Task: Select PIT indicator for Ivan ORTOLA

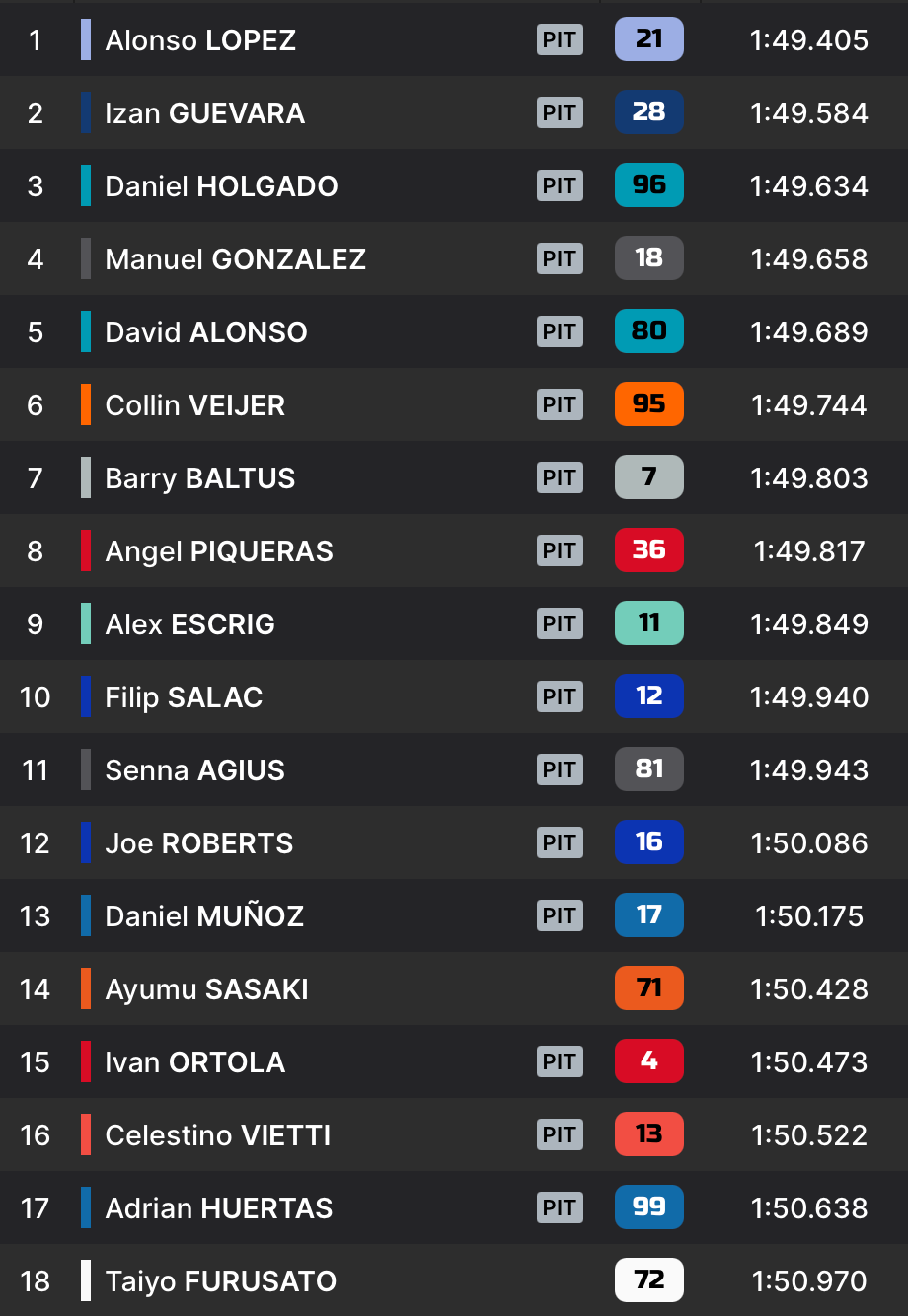Action: click(x=560, y=1061)
